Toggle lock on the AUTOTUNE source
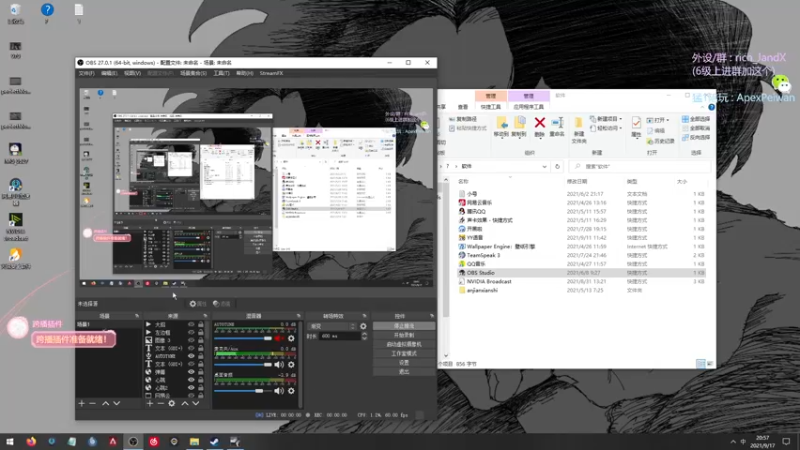 pos(201,356)
